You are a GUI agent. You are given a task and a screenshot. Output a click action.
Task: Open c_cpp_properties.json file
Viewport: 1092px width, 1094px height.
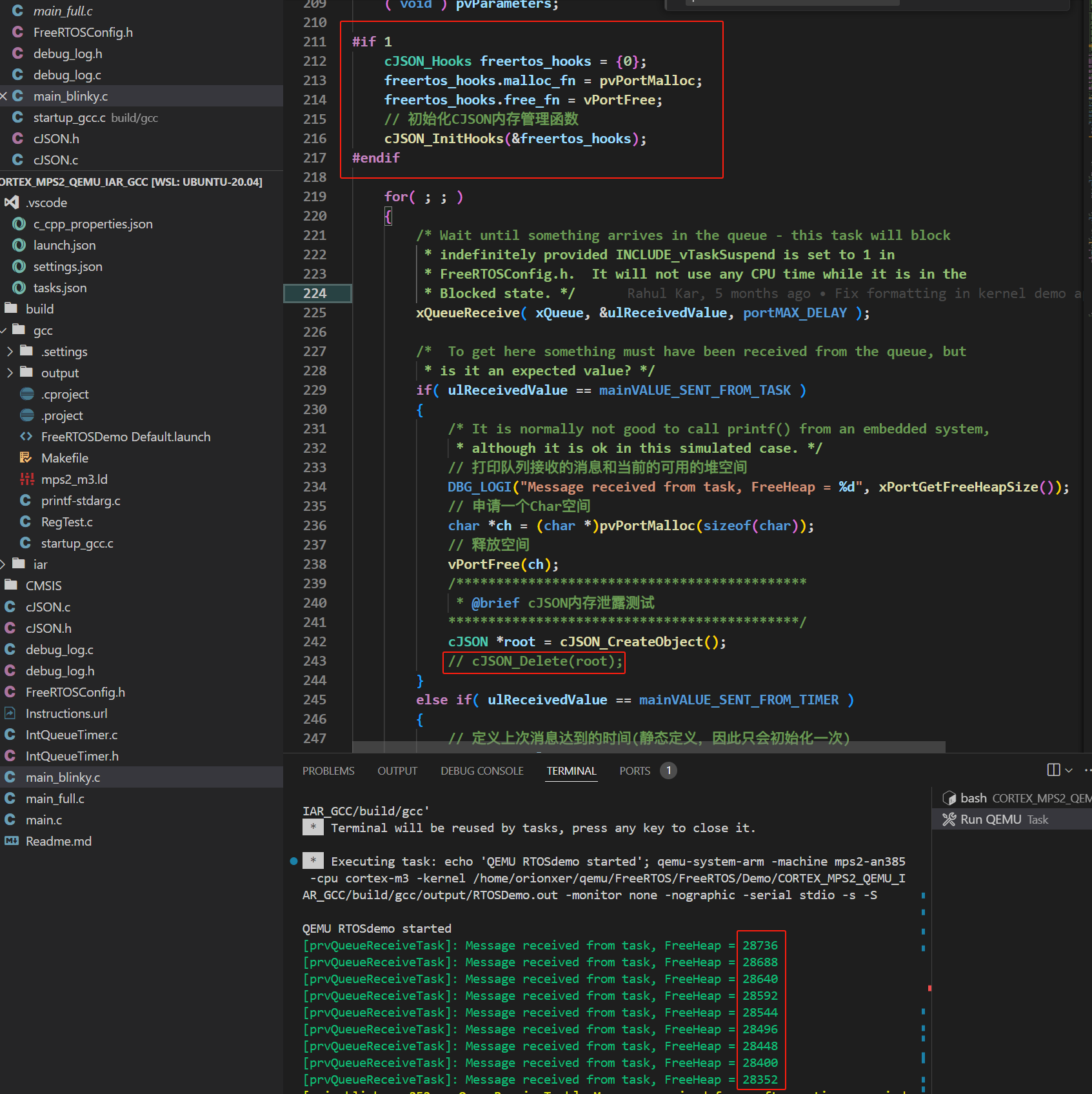pos(93,224)
